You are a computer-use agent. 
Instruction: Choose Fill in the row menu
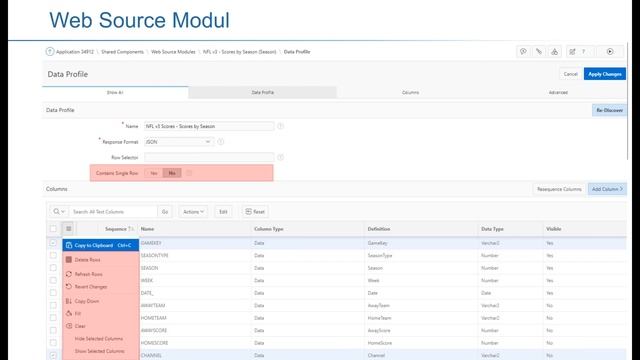pyautogui.click(x=100, y=313)
